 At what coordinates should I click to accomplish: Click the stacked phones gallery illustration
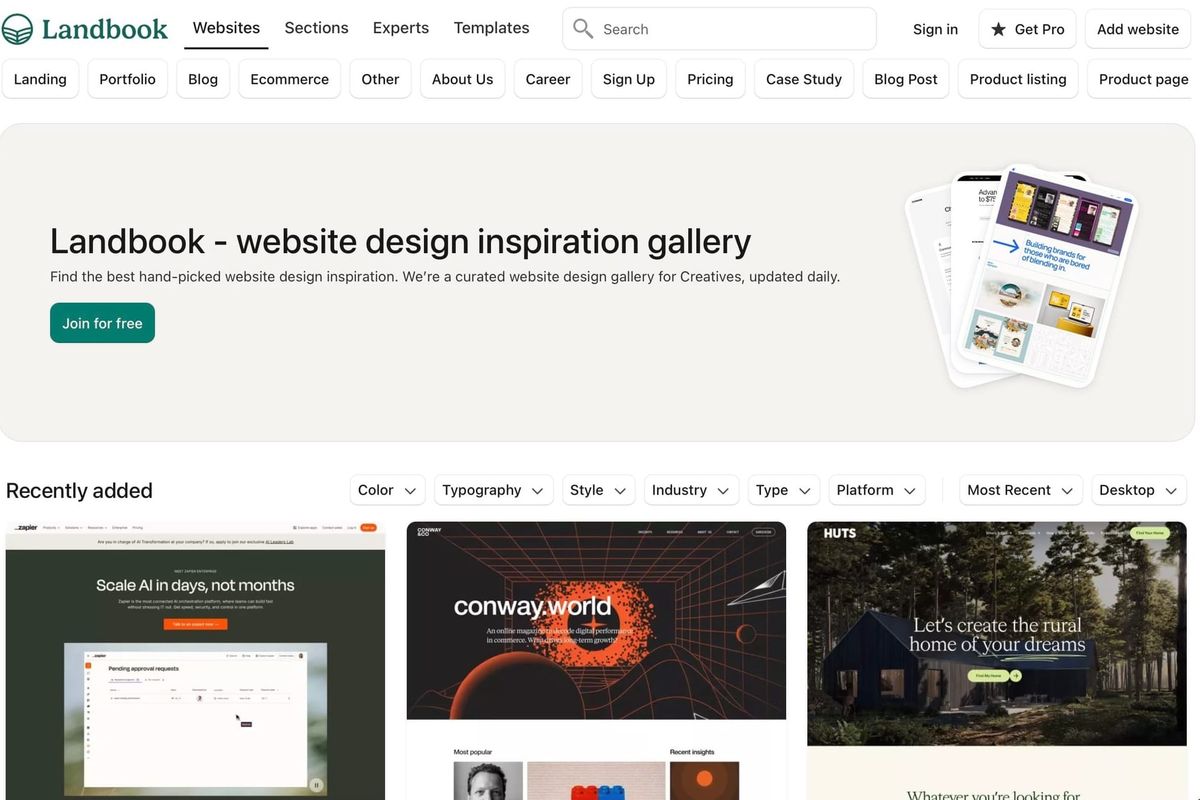[x=1020, y=277]
